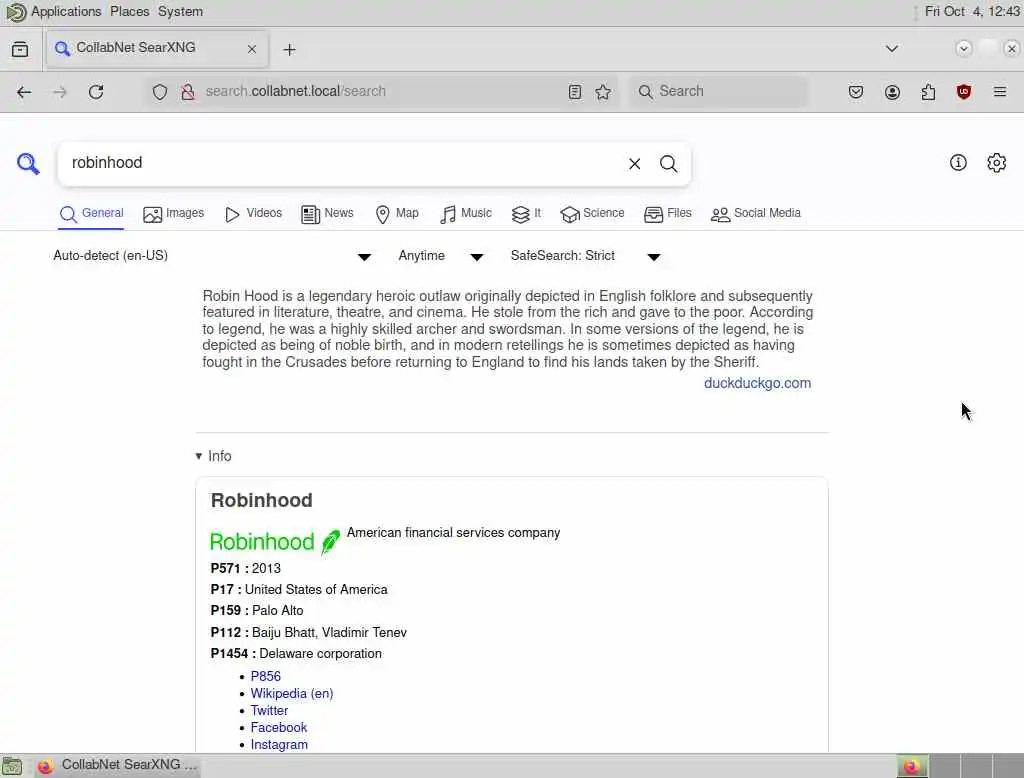Open the About info icon

pyautogui.click(x=958, y=163)
